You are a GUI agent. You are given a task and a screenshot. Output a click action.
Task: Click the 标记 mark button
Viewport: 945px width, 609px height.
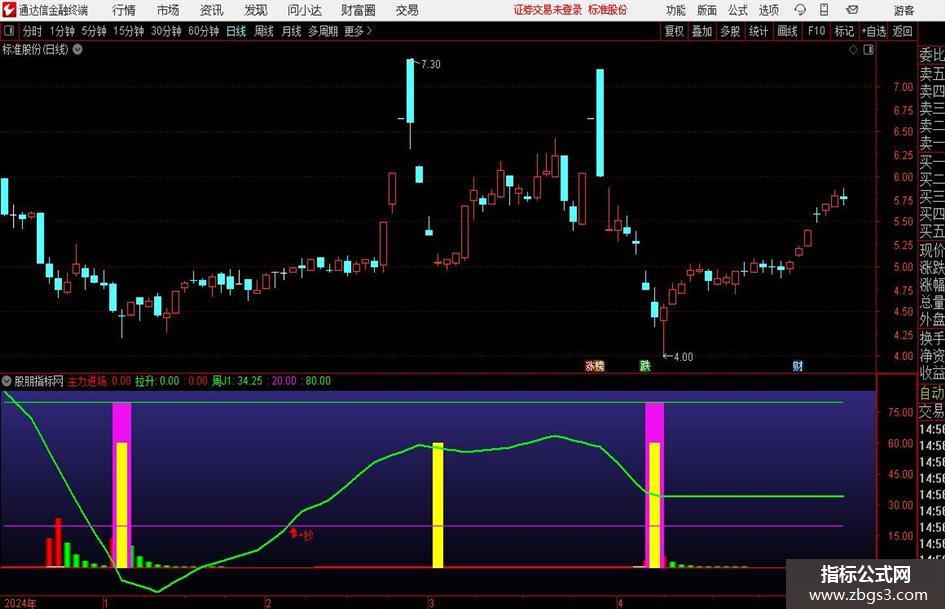pyautogui.click(x=844, y=31)
